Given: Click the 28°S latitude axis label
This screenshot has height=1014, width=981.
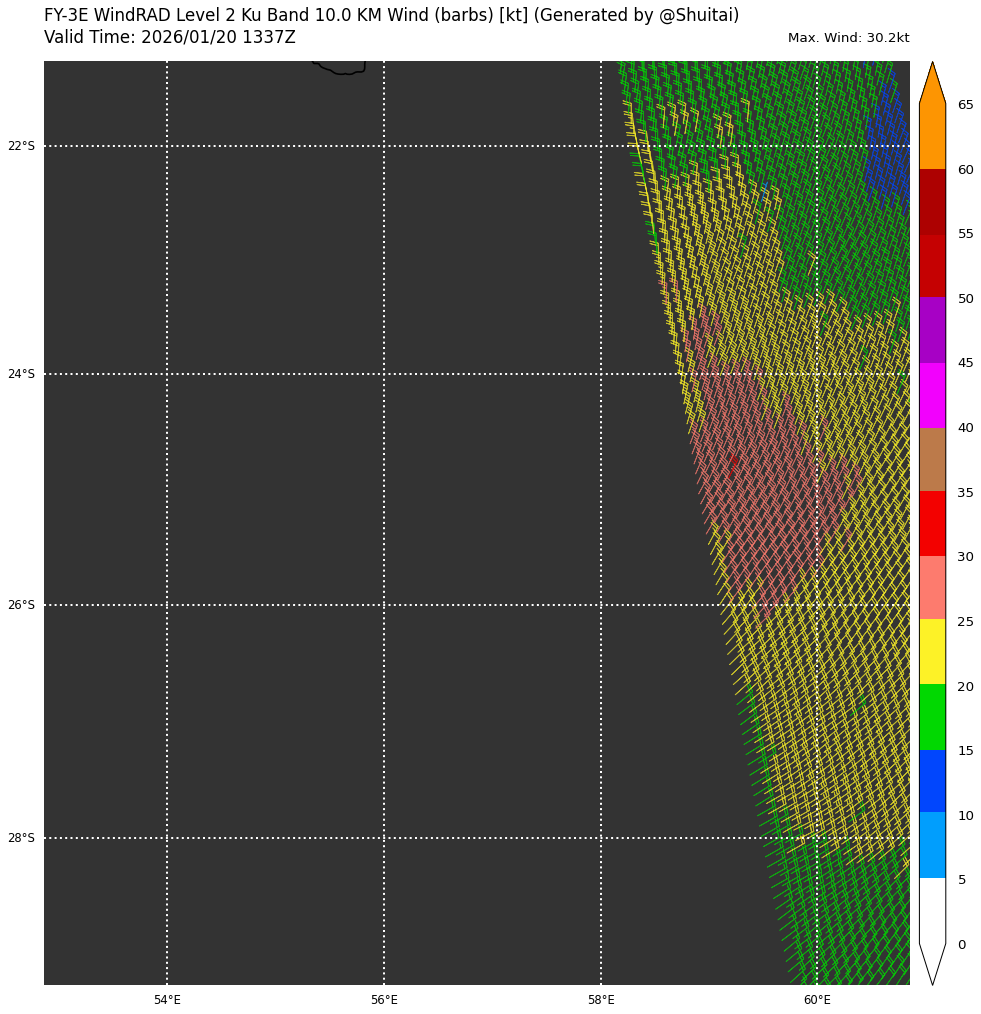Looking at the screenshot, I should coord(21,838).
